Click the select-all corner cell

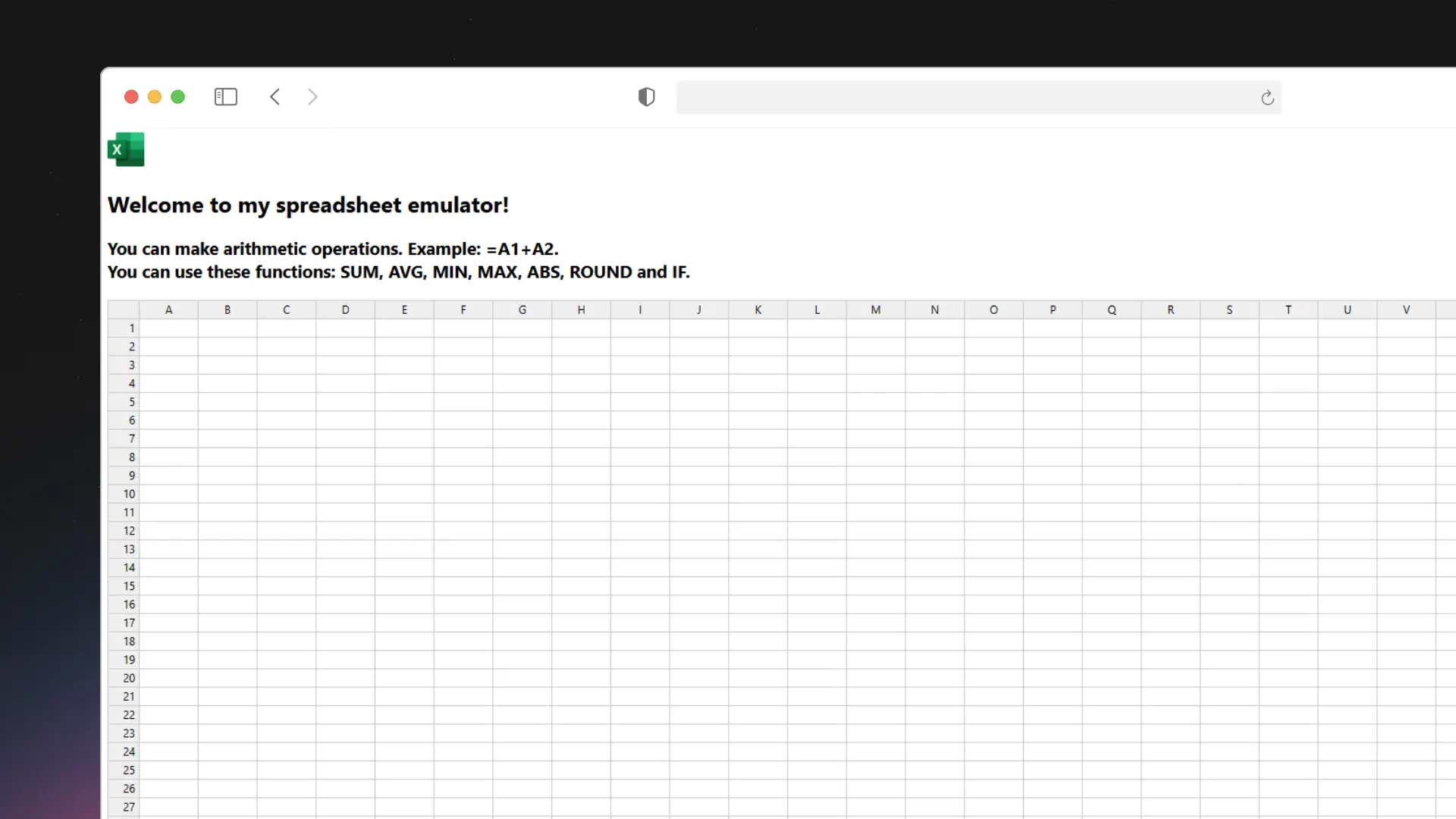tap(124, 309)
